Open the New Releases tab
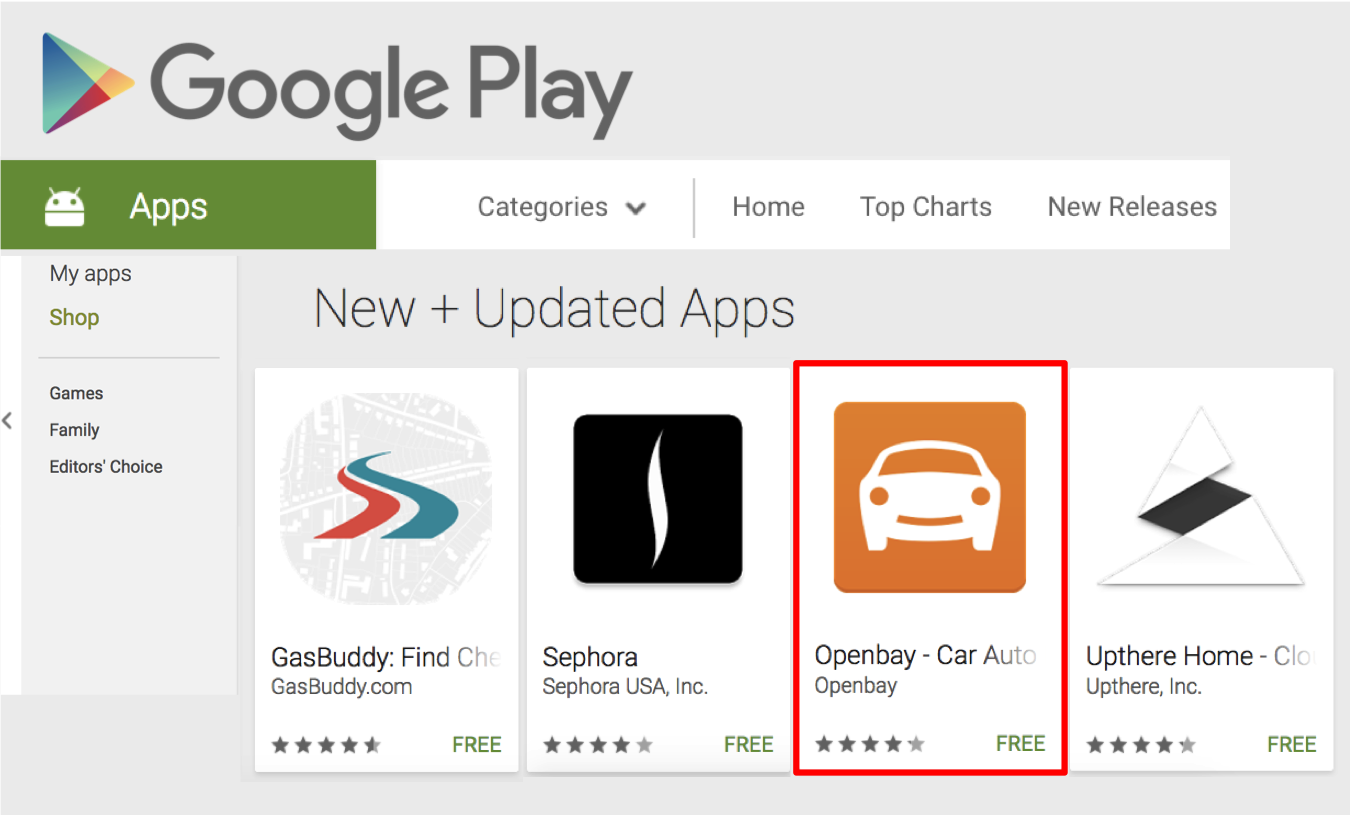 pyautogui.click(x=1132, y=207)
